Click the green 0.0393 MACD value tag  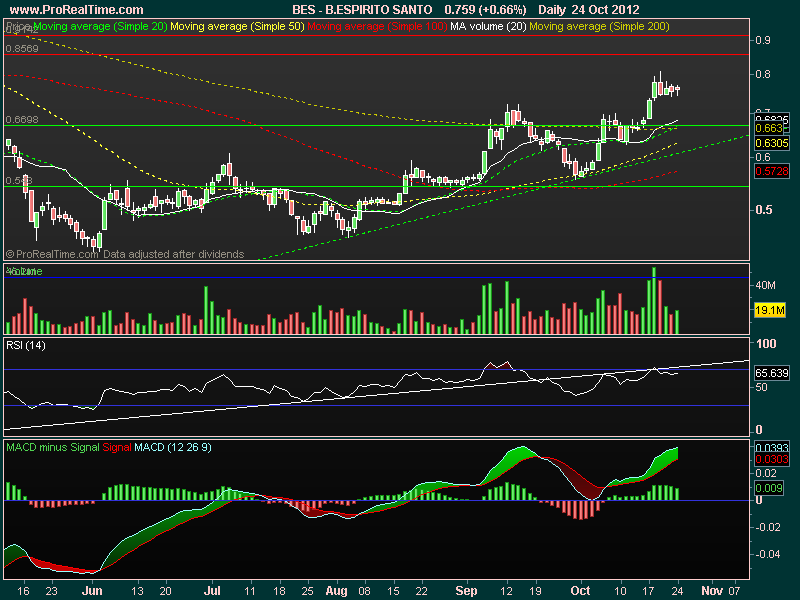pyautogui.click(x=771, y=448)
